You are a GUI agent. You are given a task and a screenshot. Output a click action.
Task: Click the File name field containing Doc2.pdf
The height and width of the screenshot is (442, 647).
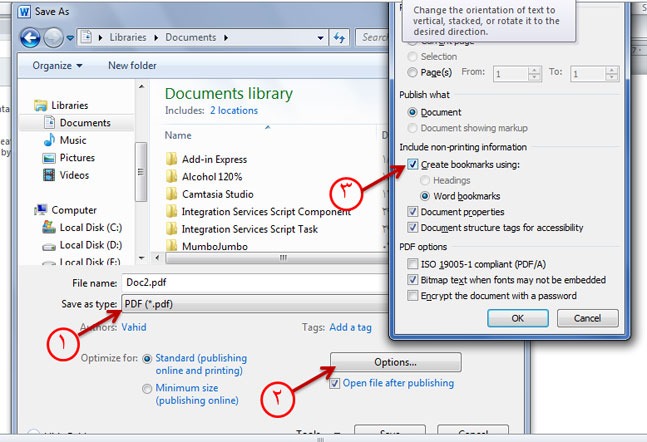pyautogui.click(x=255, y=283)
